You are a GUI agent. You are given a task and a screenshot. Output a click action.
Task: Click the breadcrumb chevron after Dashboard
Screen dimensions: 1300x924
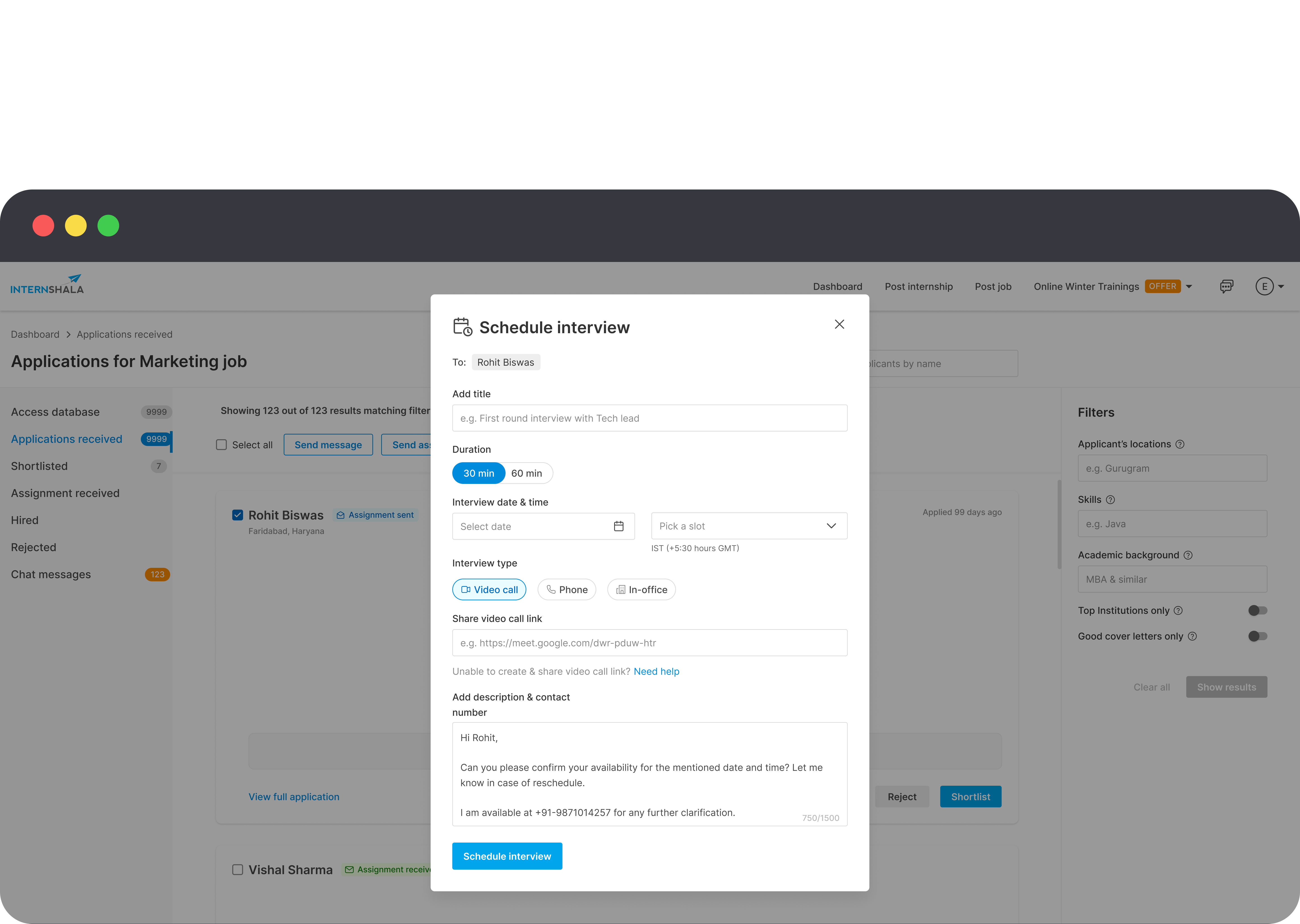(x=68, y=335)
